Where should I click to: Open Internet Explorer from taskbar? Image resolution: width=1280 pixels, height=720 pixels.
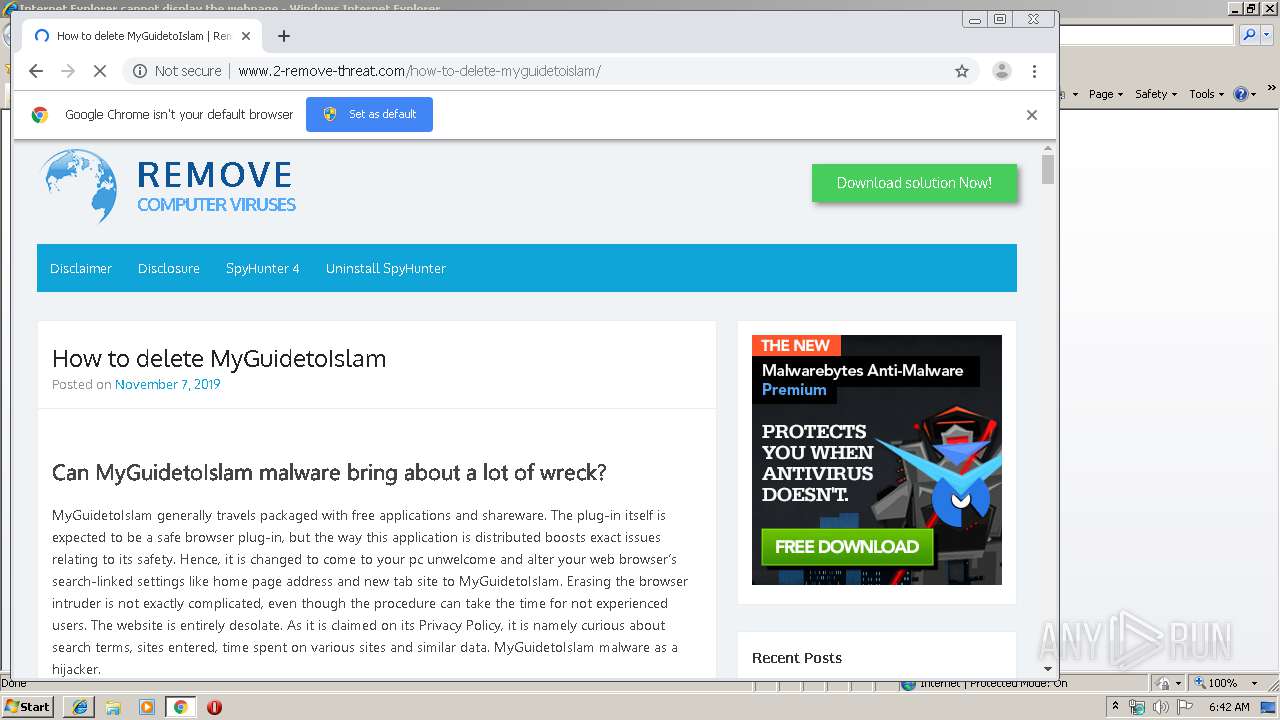pyautogui.click(x=80, y=707)
